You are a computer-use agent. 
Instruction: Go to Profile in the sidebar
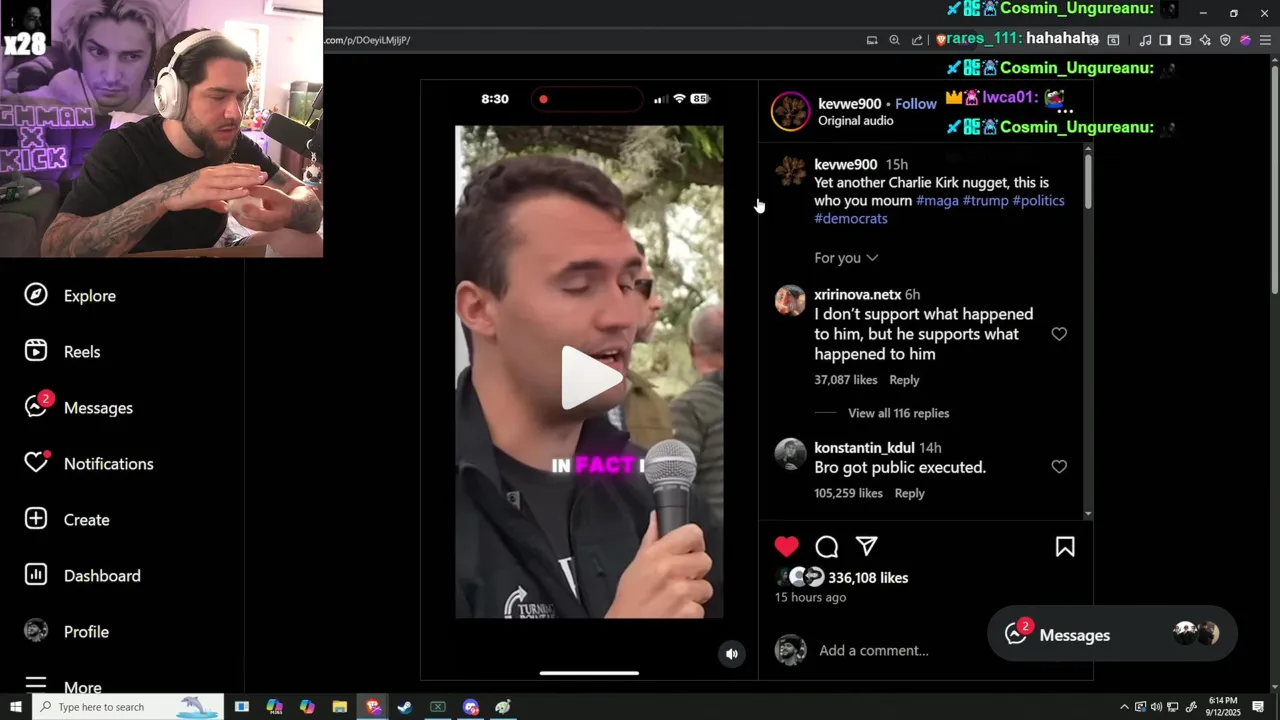(66, 632)
